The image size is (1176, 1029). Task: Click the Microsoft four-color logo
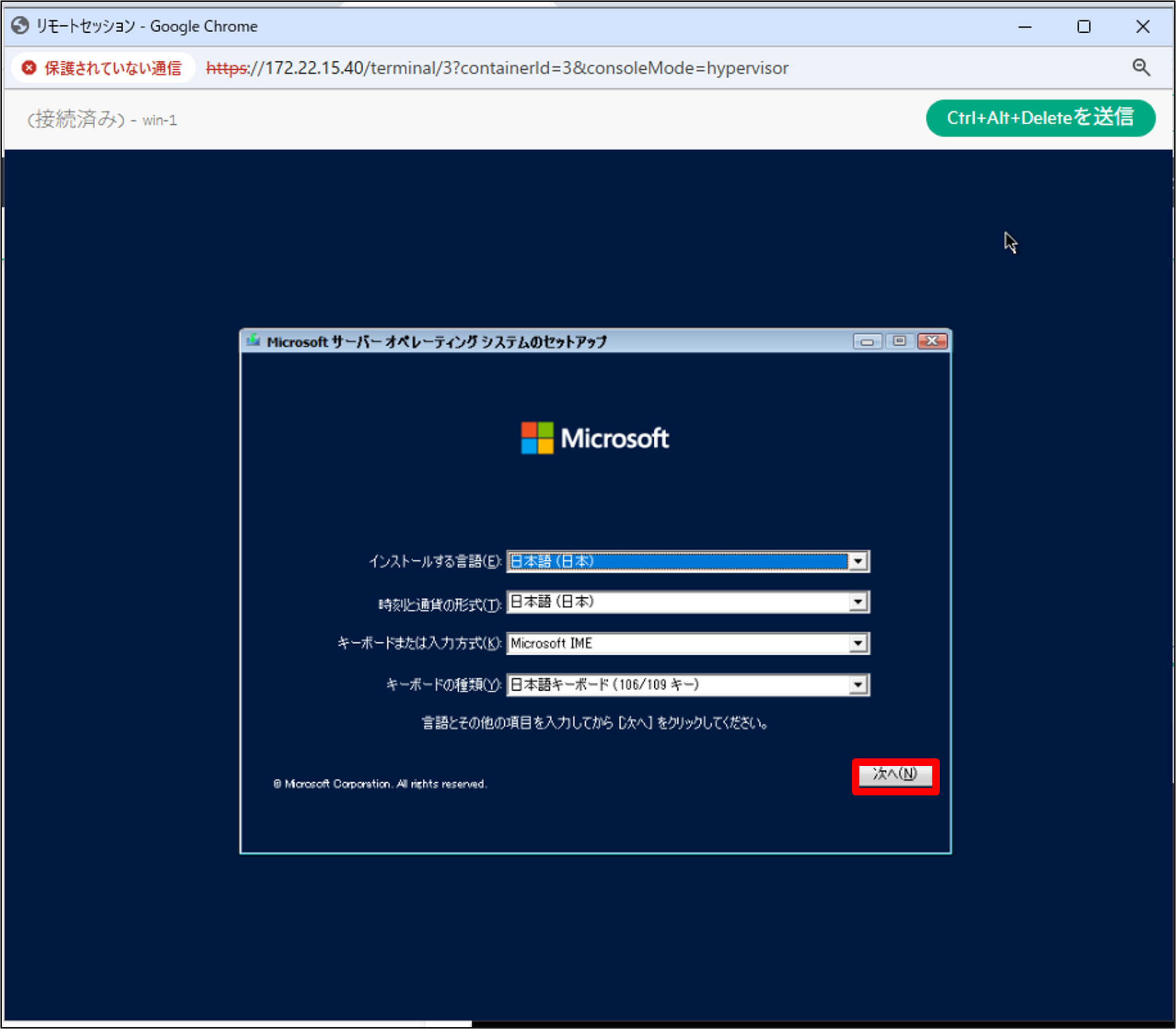point(537,438)
